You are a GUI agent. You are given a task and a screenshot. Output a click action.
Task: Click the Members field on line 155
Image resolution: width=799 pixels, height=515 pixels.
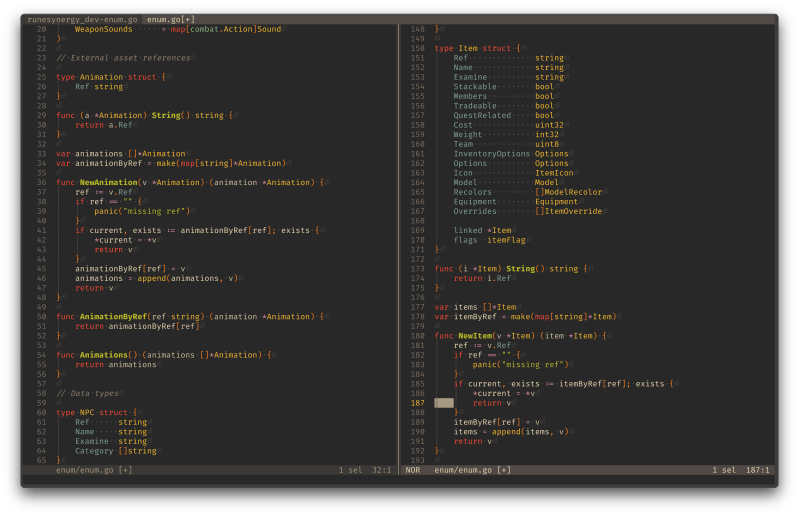pos(470,96)
